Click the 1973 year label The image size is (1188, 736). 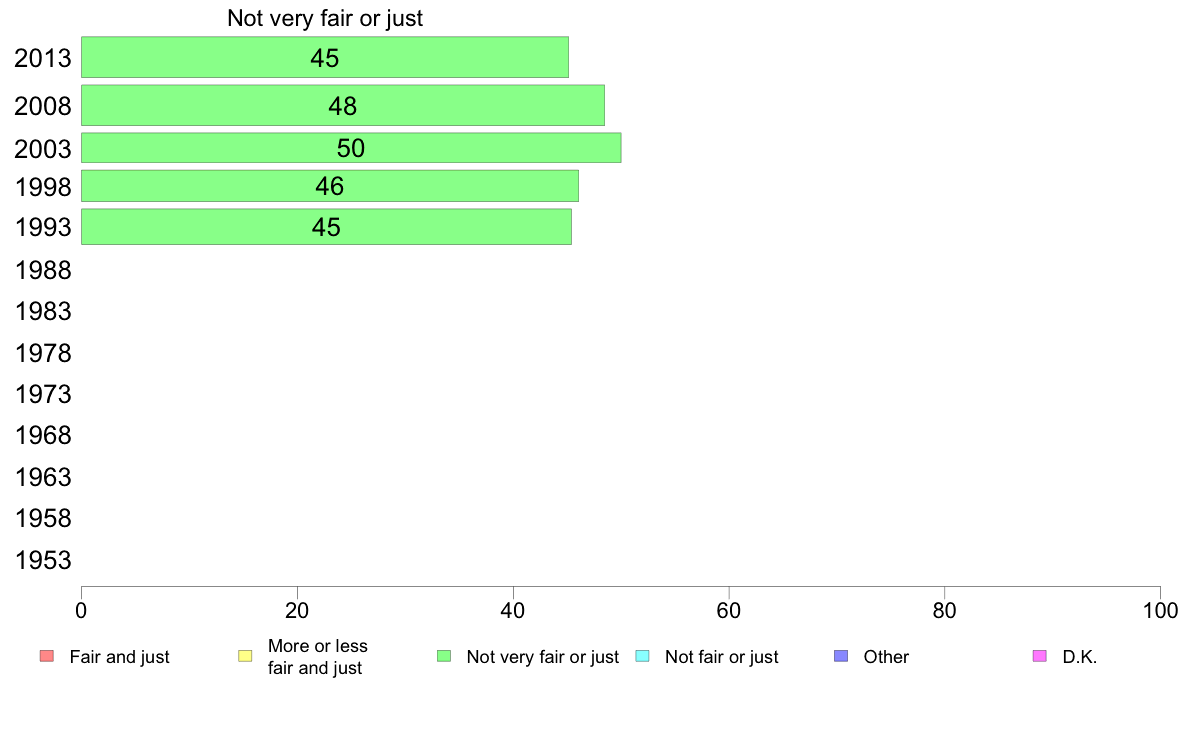43,394
